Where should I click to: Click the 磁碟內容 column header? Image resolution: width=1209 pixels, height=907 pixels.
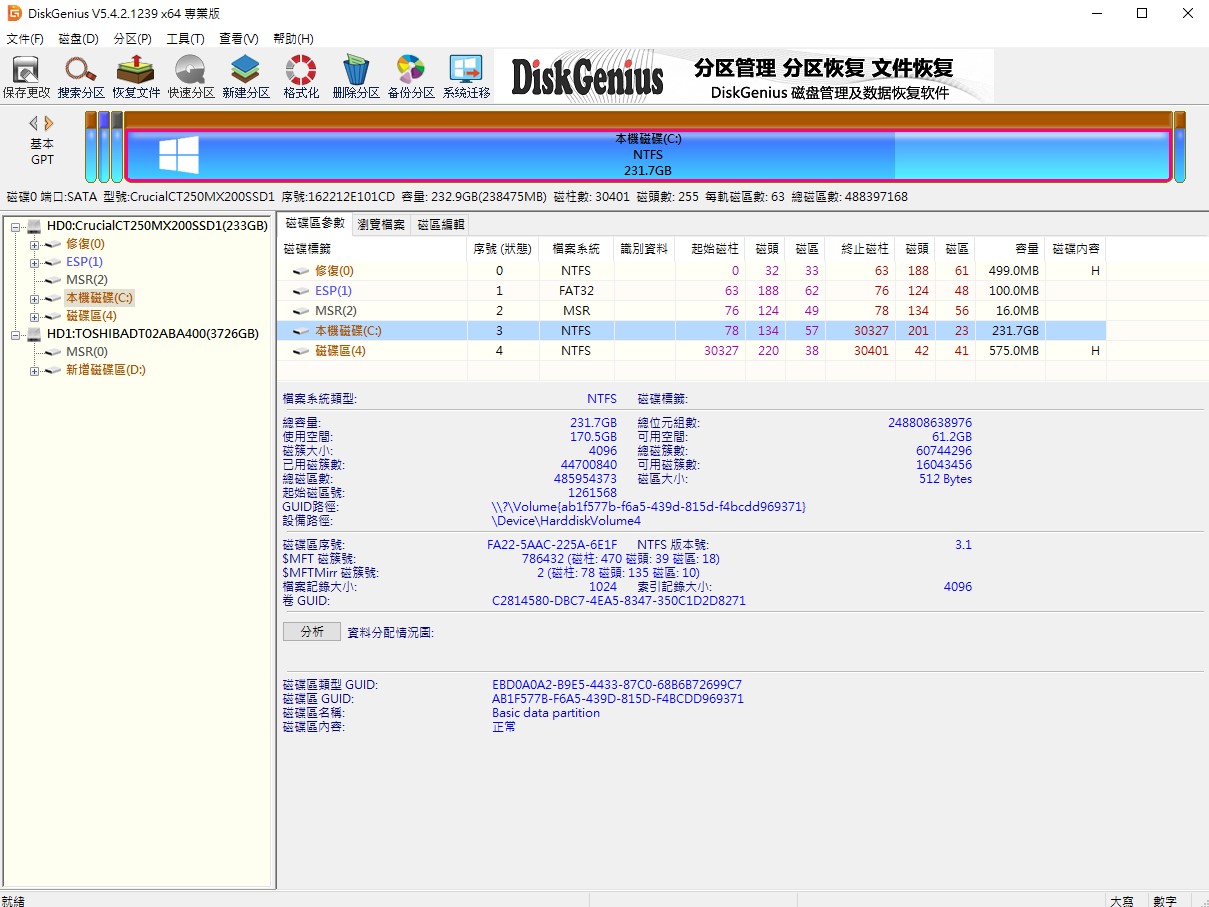click(x=1076, y=249)
